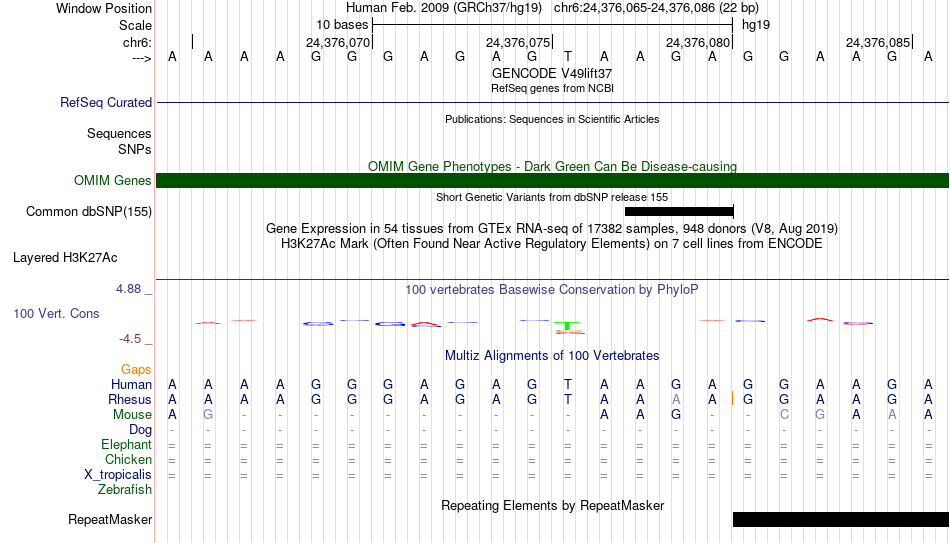
Task: Click 'Repeating Elements by RepeatMasker' title
Action: (x=552, y=505)
